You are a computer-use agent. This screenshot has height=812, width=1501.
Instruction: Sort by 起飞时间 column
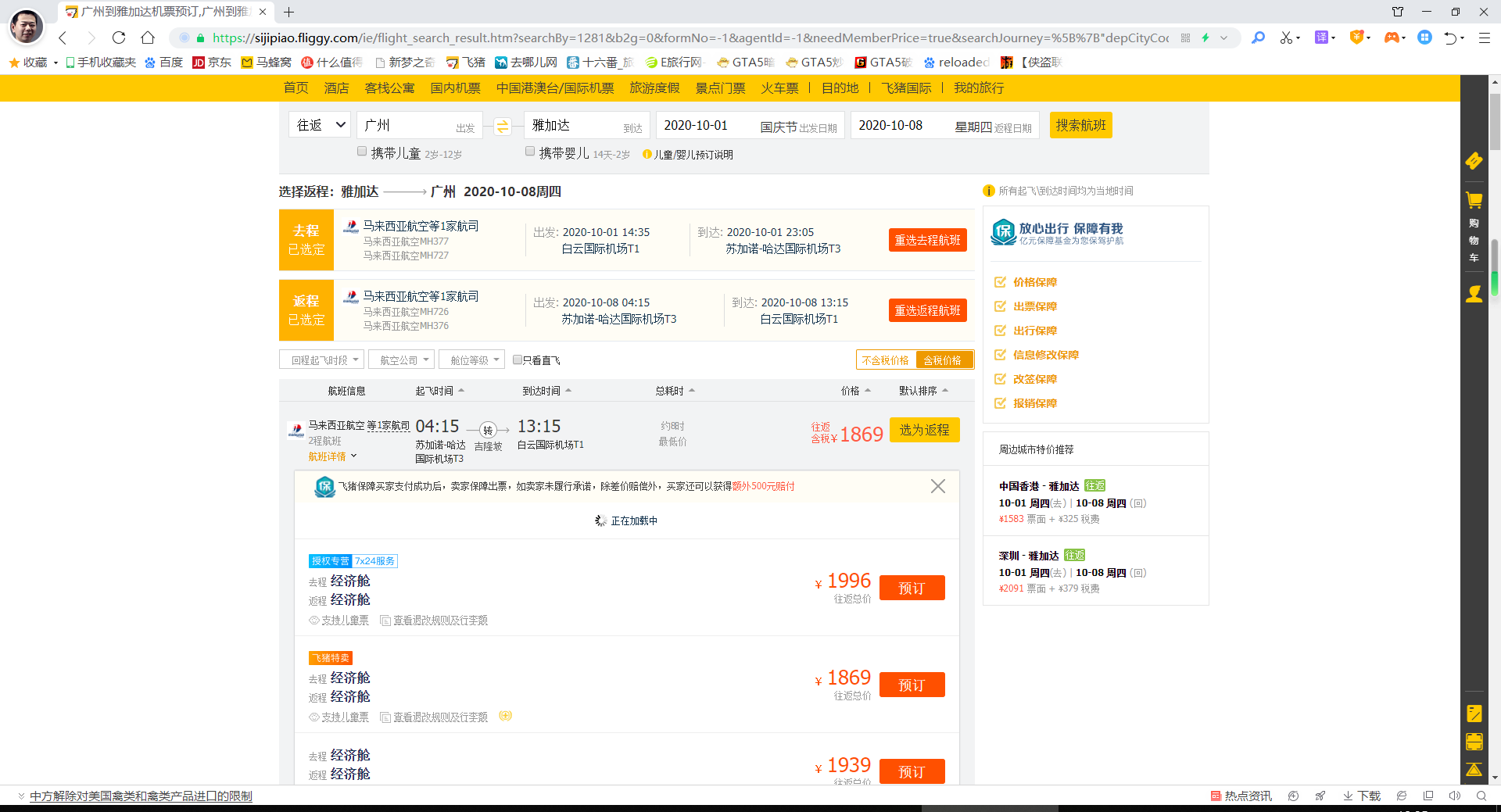click(439, 391)
